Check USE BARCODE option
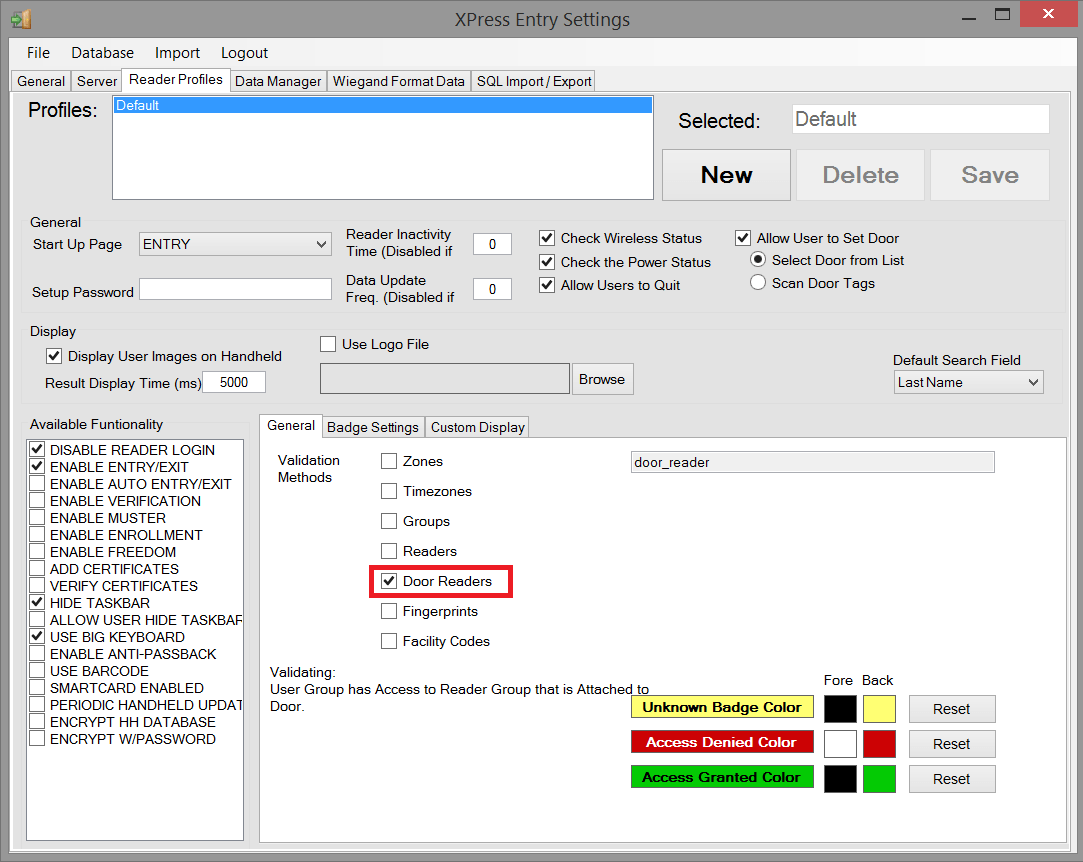Image resolution: width=1083 pixels, height=862 pixels. (37, 671)
